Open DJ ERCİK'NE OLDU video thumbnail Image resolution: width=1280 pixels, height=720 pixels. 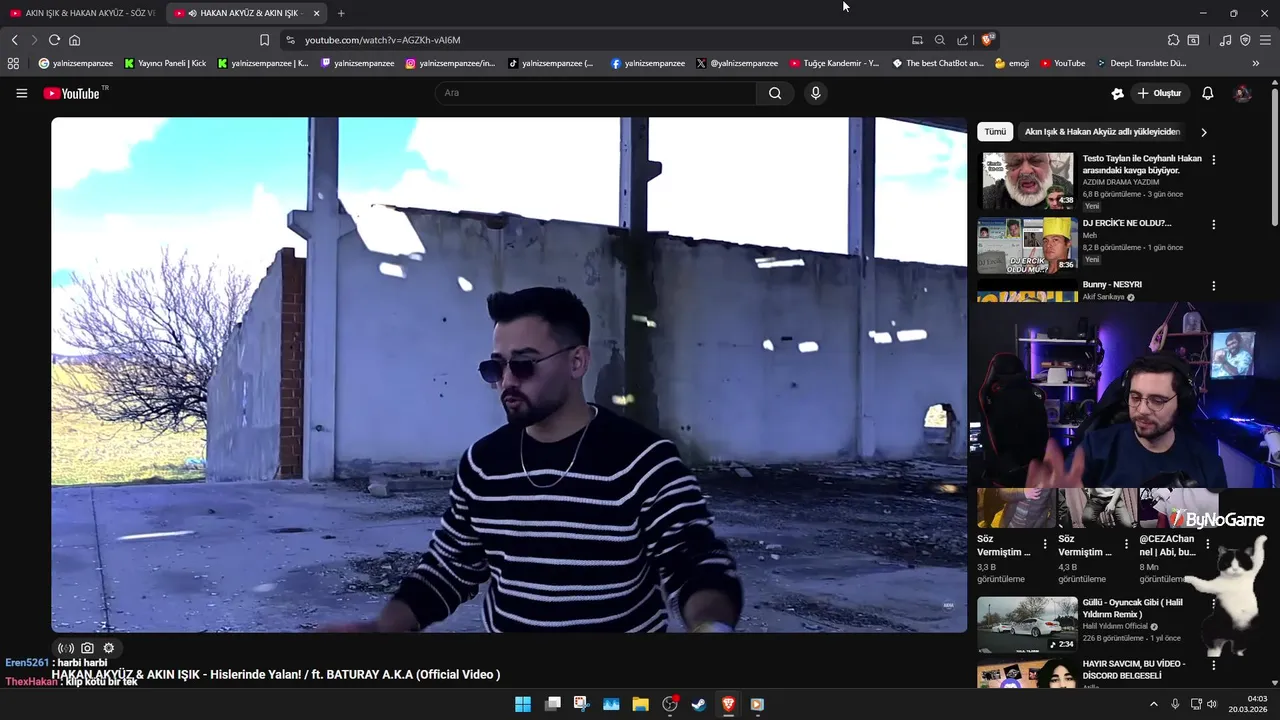tap(1026, 245)
